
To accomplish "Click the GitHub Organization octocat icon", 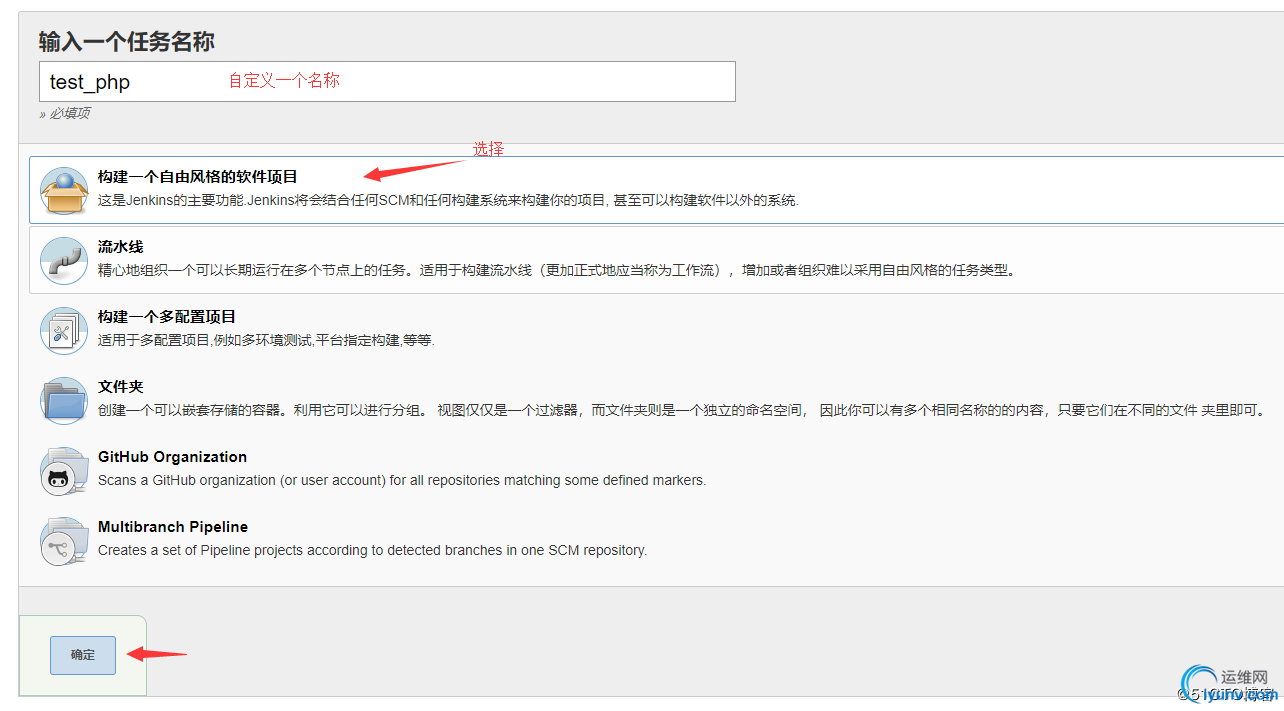I will coord(64,470).
